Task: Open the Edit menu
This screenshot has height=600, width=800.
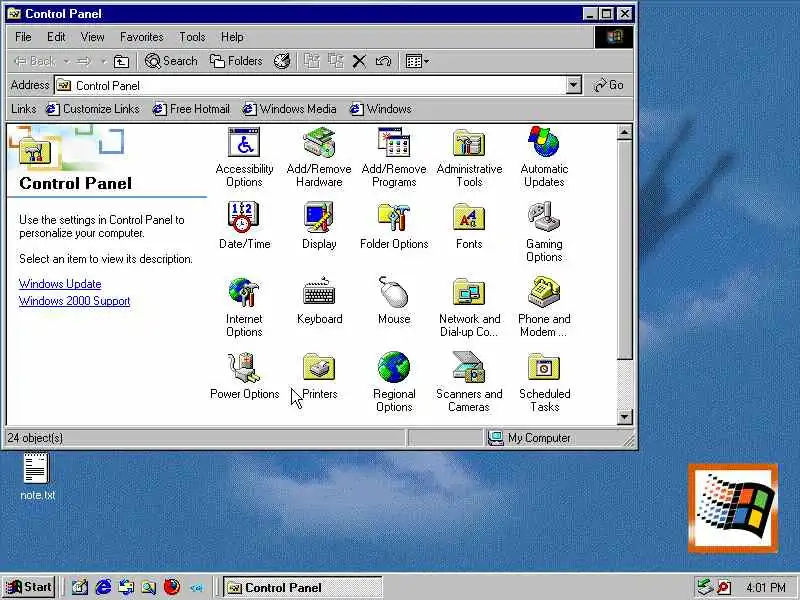Action: pyautogui.click(x=56, y=37)
